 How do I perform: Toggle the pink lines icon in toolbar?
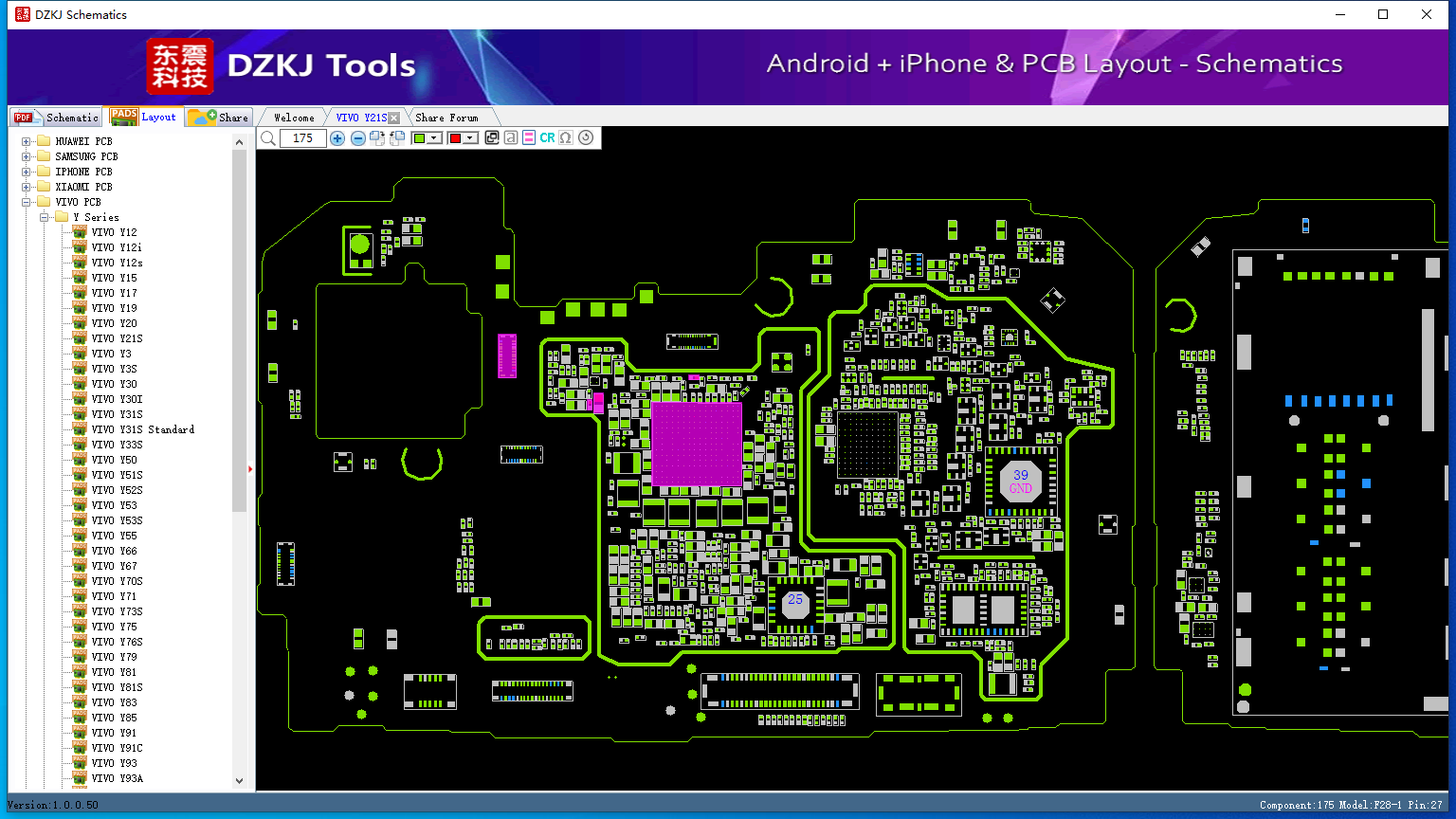(x=528, y=138)
